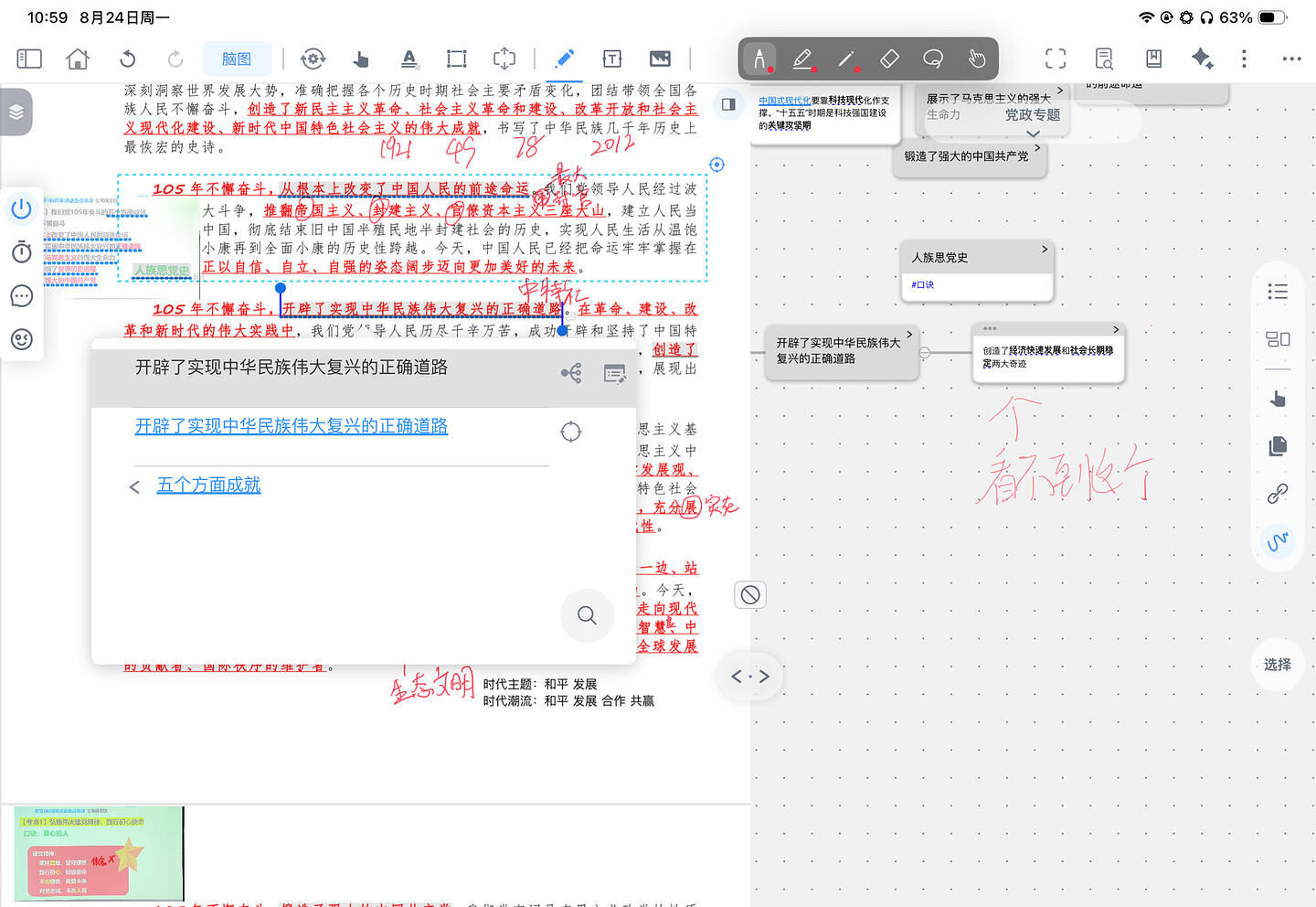Viewport: 1316px width, 907px height.
Task: Choose the image insert tool
Action: pyautogui.click(x=660, y=59)
